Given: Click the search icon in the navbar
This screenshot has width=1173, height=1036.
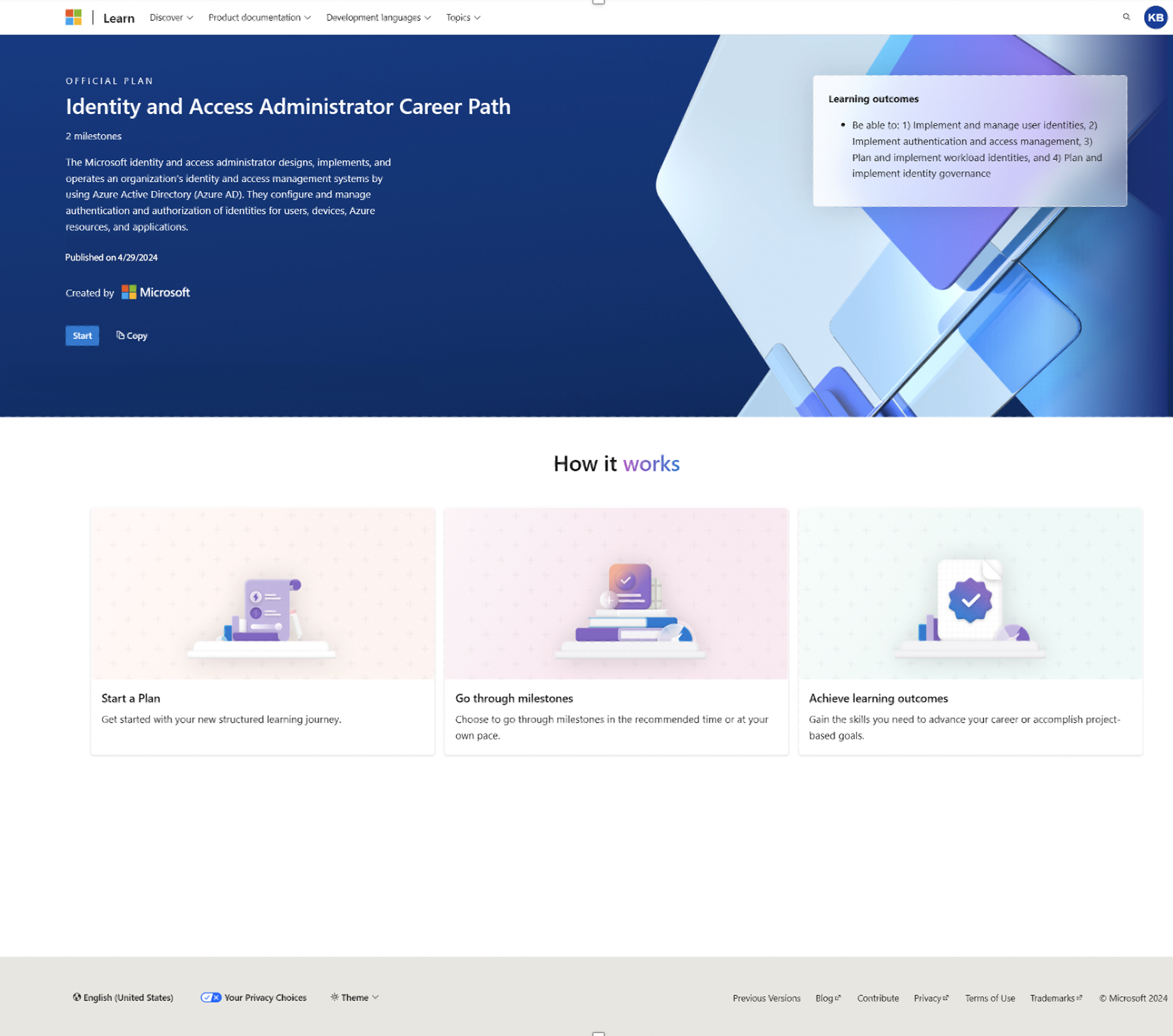Looking at the screenshot, I should 1127,17.
